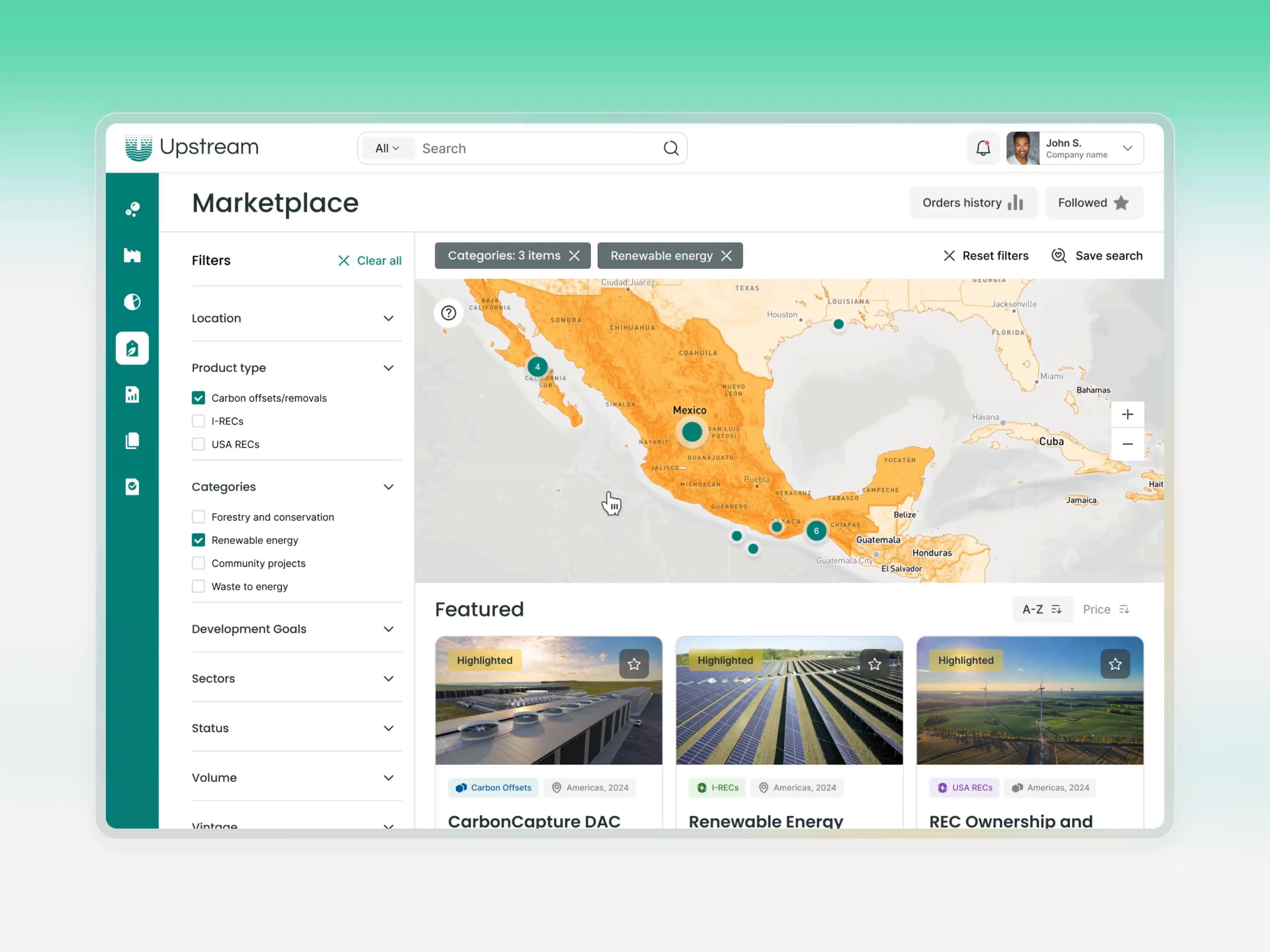Open the All search scope dropdown
Viewport: 1270px width, 952px height.
click(x=387, y=148)
